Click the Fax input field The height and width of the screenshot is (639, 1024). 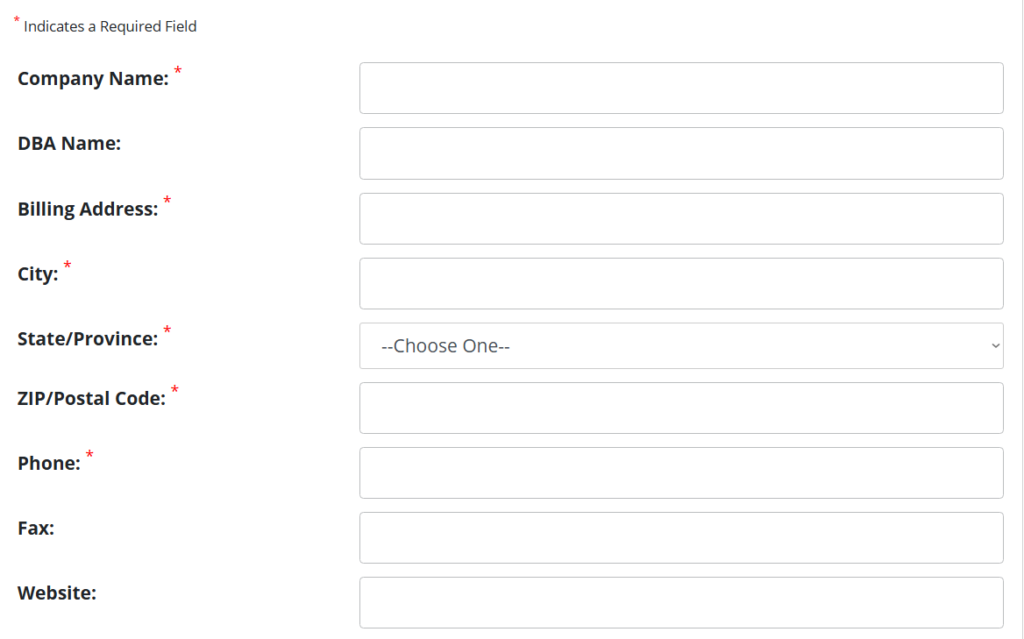coord(681,538)
